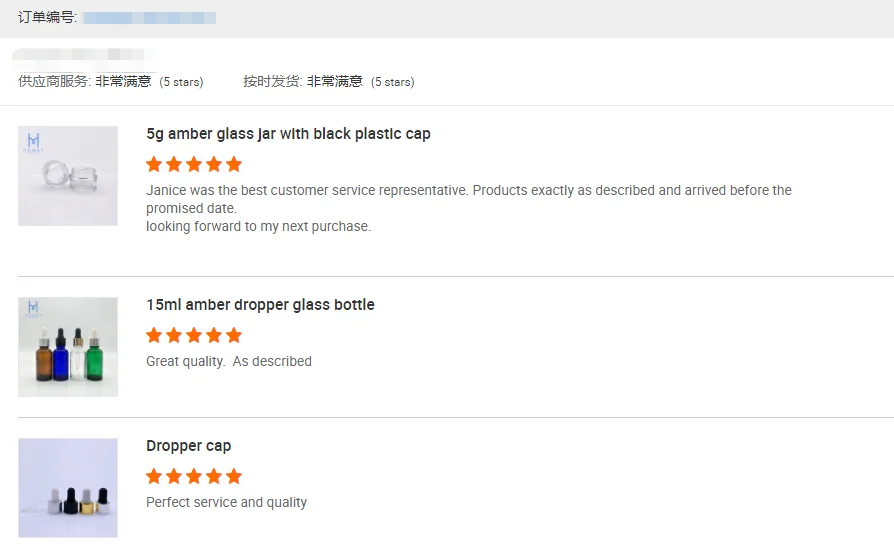Open the 15ml dropper bottle product image
Image resolution: width=894 pixels, height=551 pixels.
pyautogui.click(x=68, y=347)
